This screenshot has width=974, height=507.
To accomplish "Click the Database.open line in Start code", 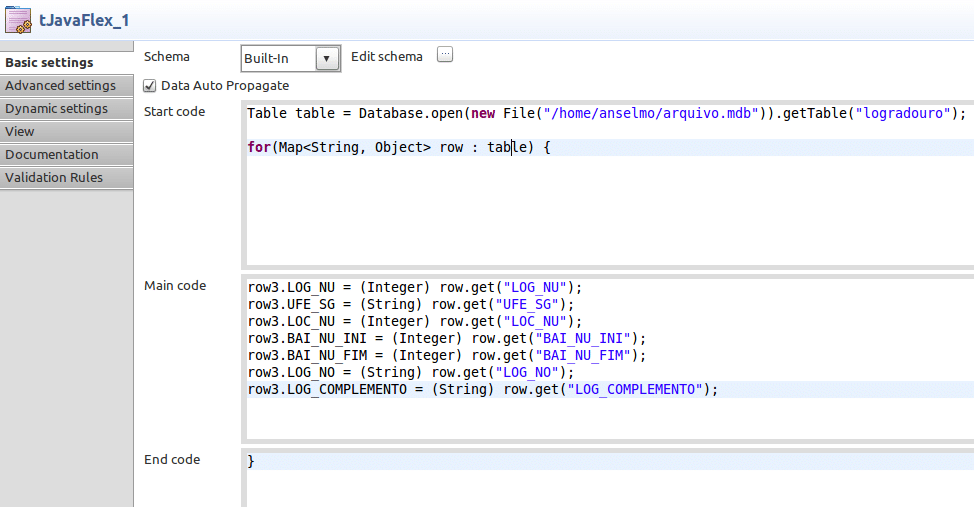I will point(606,113).
